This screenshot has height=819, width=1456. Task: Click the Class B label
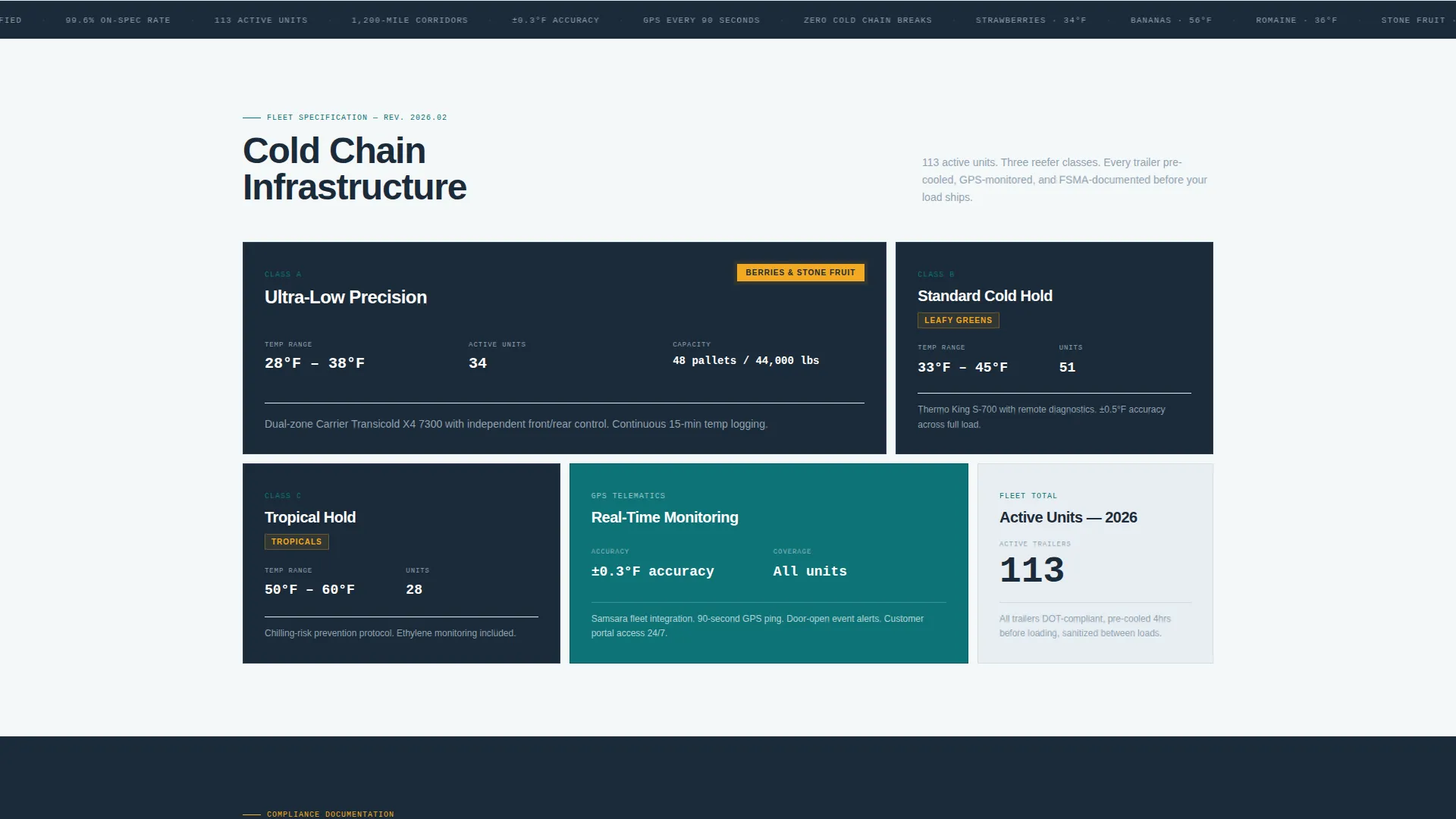click(x=936, y=275)
